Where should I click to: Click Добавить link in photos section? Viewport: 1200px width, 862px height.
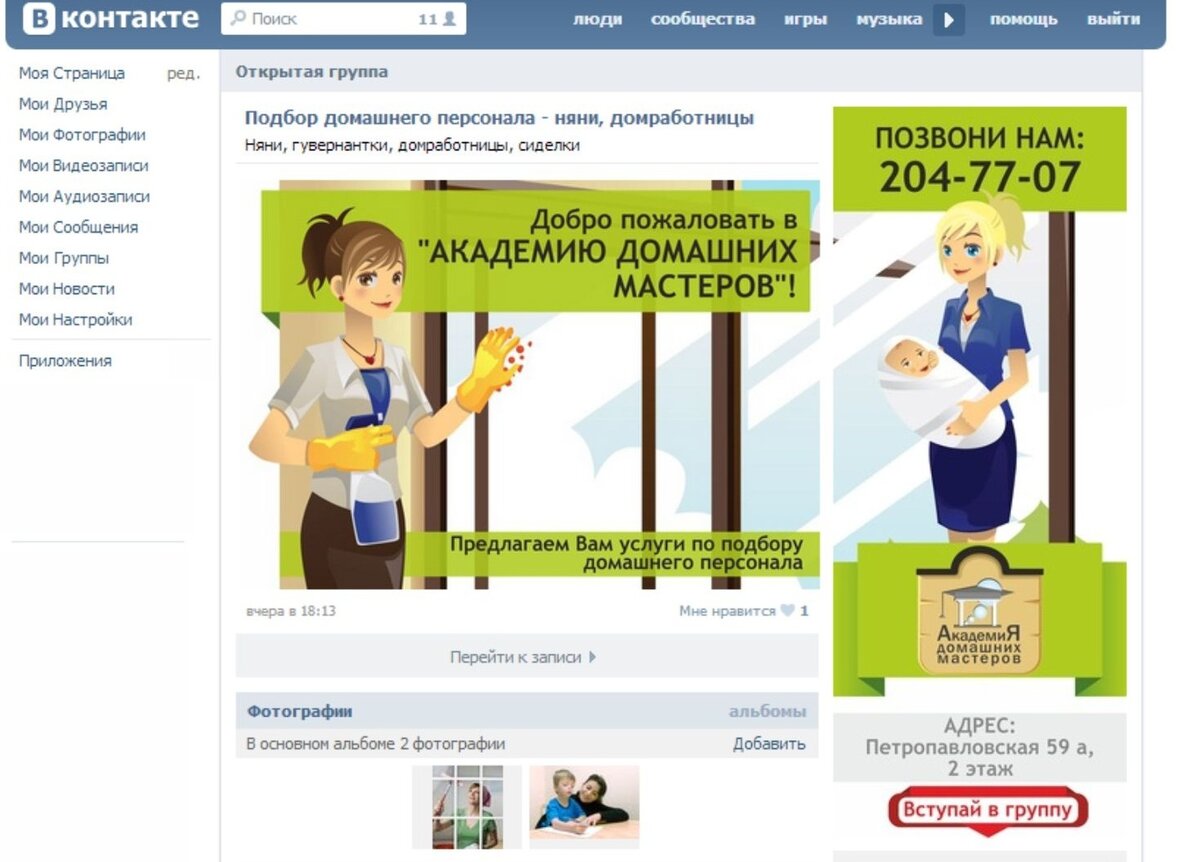pos(768,744)
